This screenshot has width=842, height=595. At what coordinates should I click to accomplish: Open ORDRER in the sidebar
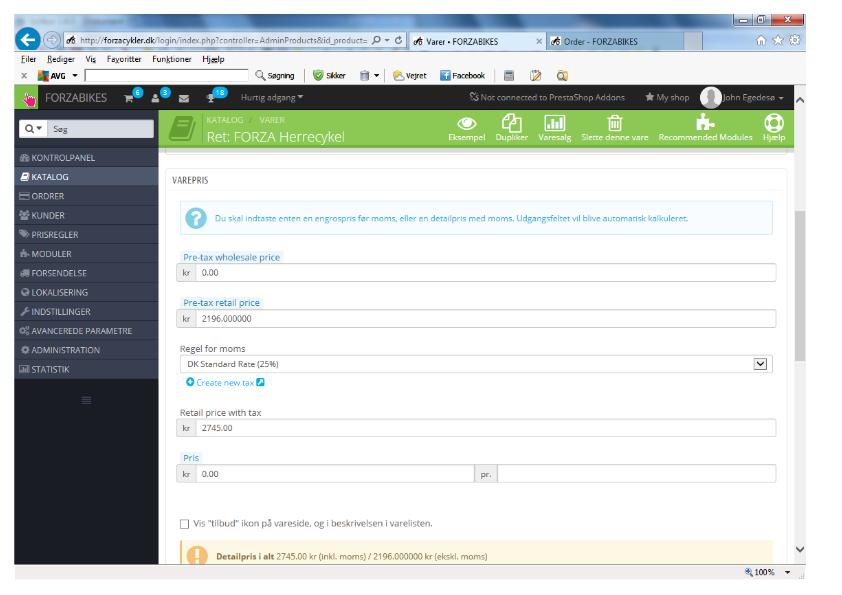[x=86, y=197]
